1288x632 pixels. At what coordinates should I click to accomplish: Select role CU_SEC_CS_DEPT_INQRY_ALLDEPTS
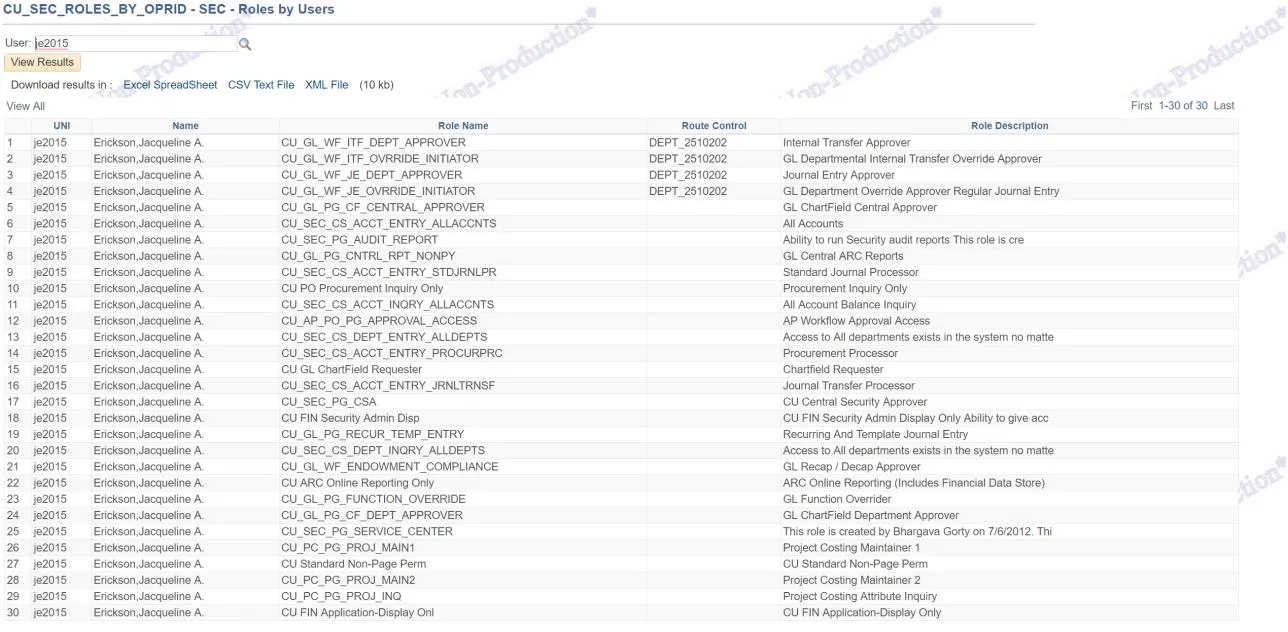click(x=383, y=450)
